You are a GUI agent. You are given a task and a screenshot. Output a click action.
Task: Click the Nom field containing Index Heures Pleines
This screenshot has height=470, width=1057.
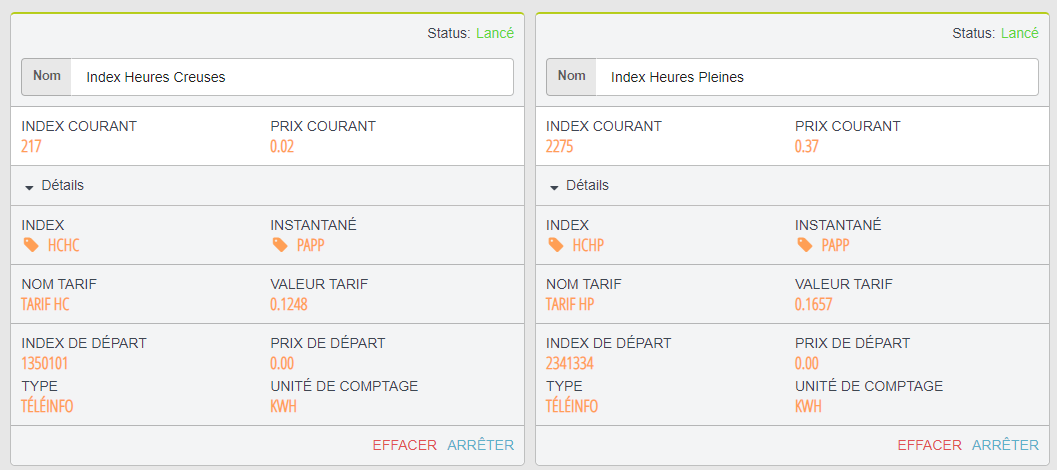(815, 77)
